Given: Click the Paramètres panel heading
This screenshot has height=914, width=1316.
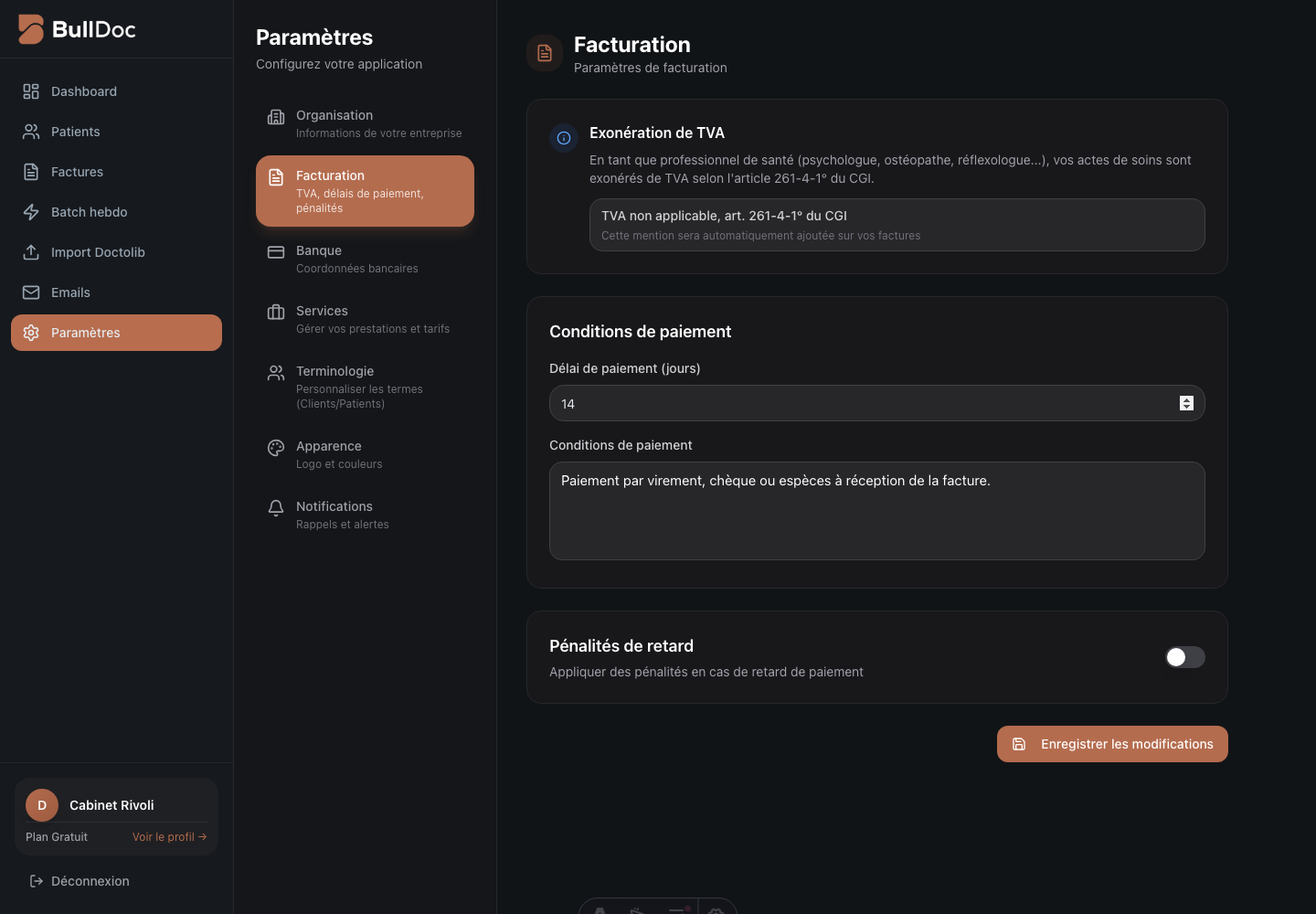Looking at the screenshot, I should point(314,37).
